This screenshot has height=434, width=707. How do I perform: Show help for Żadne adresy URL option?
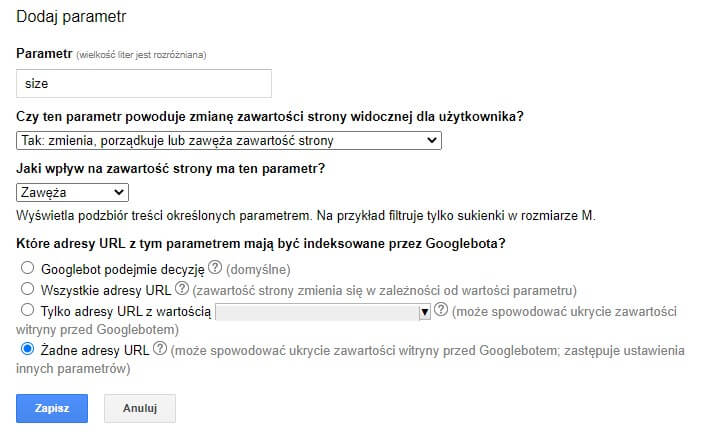pos(160,350)
